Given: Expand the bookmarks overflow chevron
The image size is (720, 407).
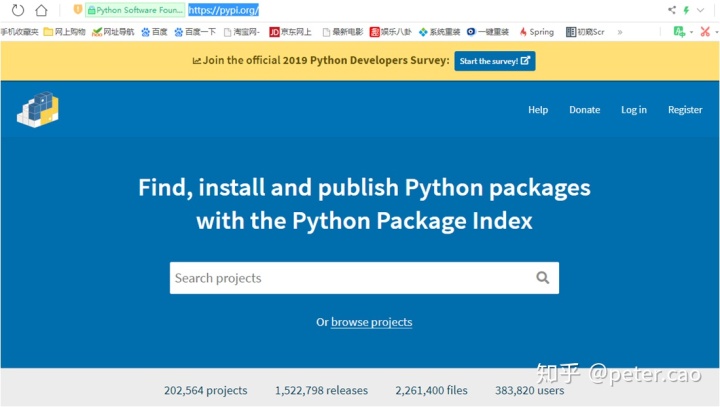Looking at the screenshot, I should click(x=620, y=32).
